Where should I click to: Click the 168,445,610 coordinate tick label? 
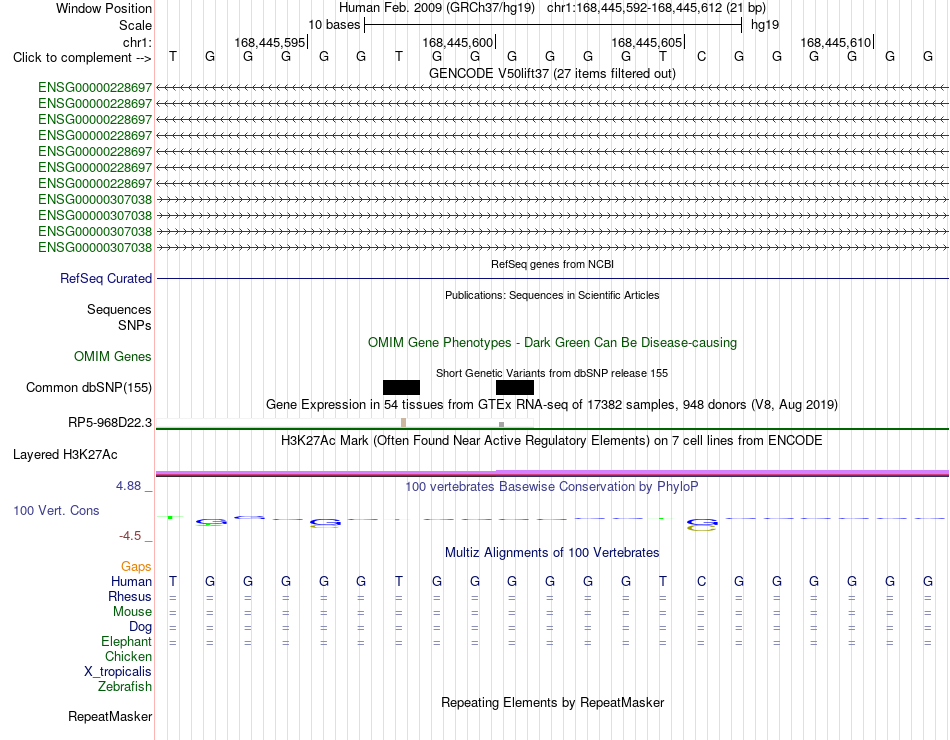835,42
